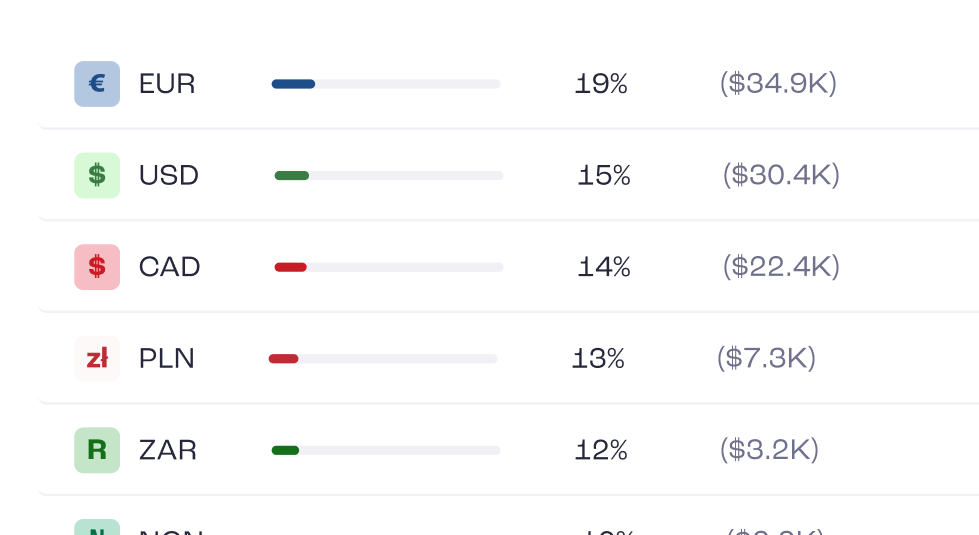Select the CAD currency label
Image resolution: width=979 pixels, height=535 pixels.
169,267
